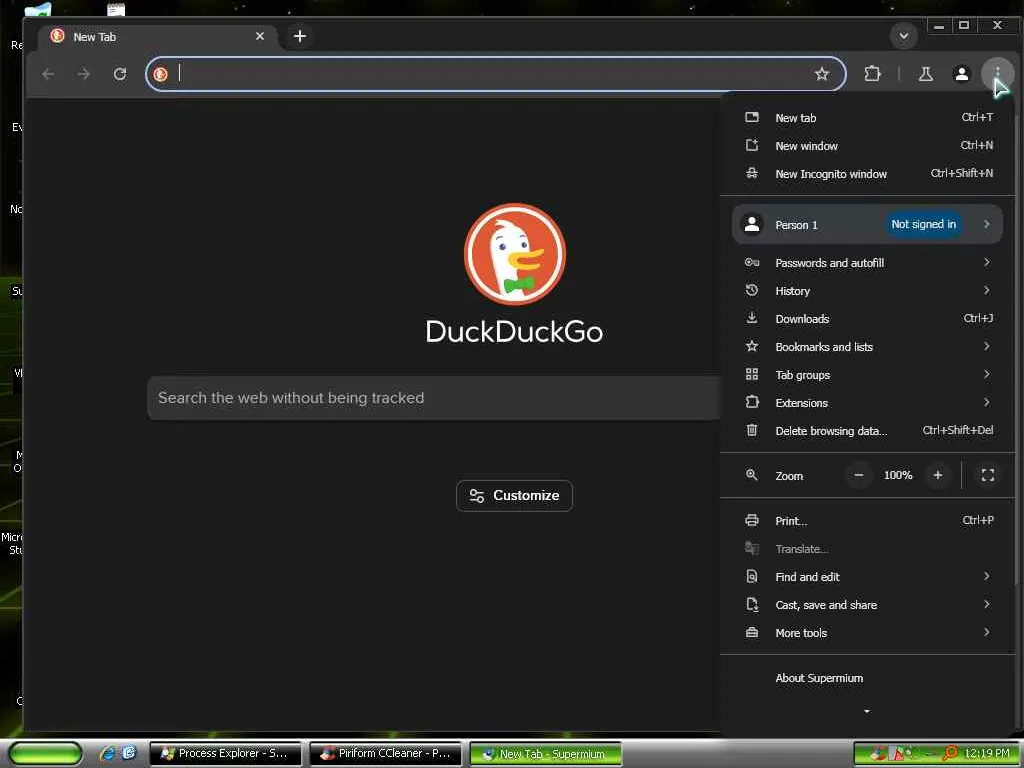Switch to Process Explorer taskbar button

click(225, 754)
